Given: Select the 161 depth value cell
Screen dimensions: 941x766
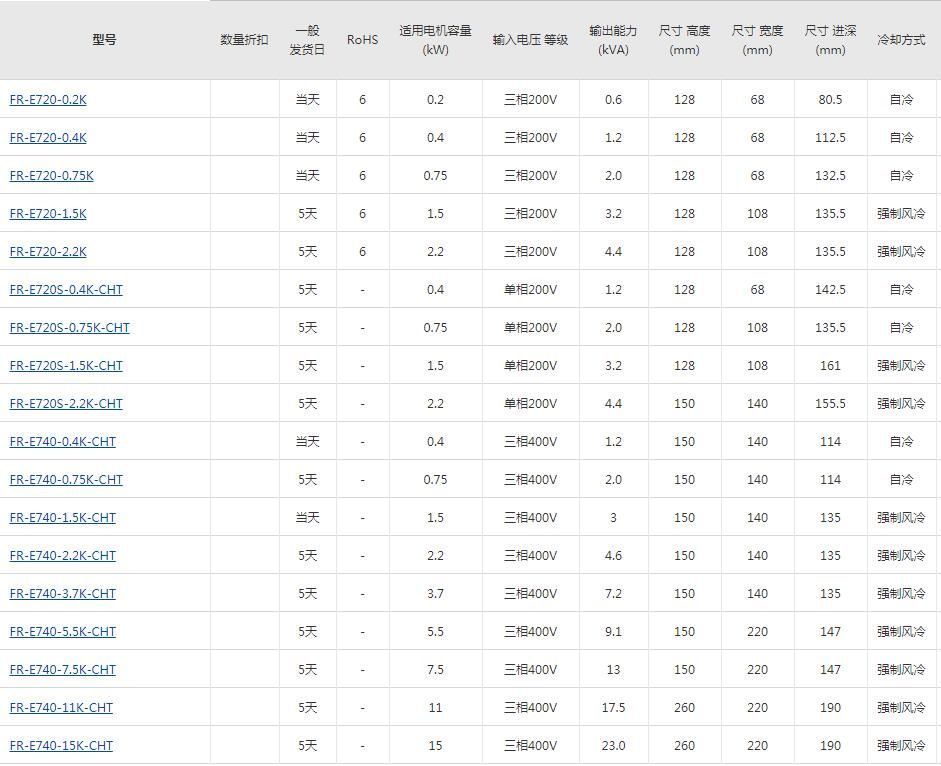Looking at the screenshot, I should point(831,366).
